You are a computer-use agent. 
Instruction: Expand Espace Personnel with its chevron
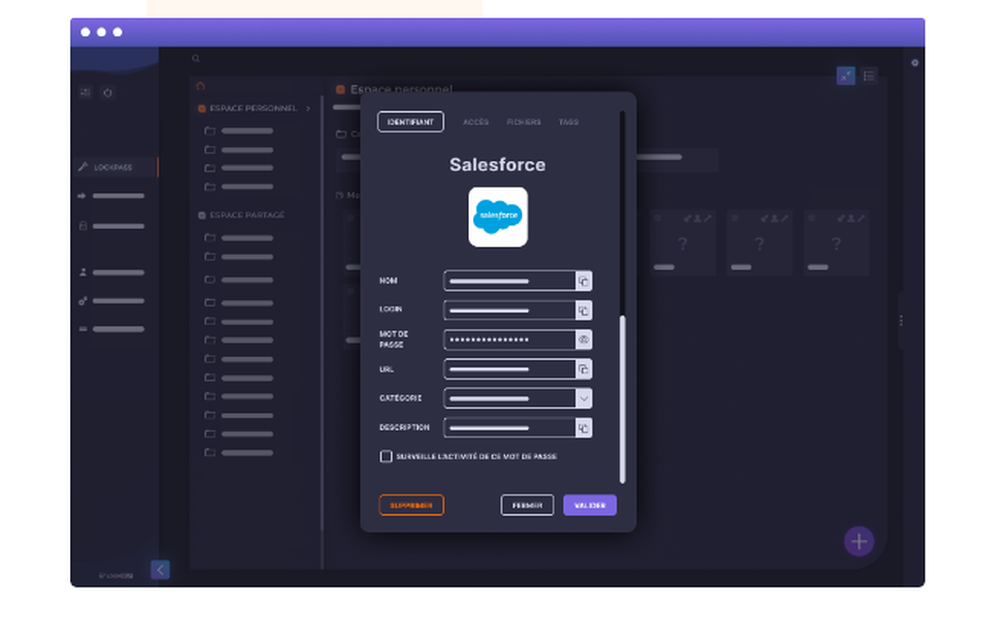(309, 108)
